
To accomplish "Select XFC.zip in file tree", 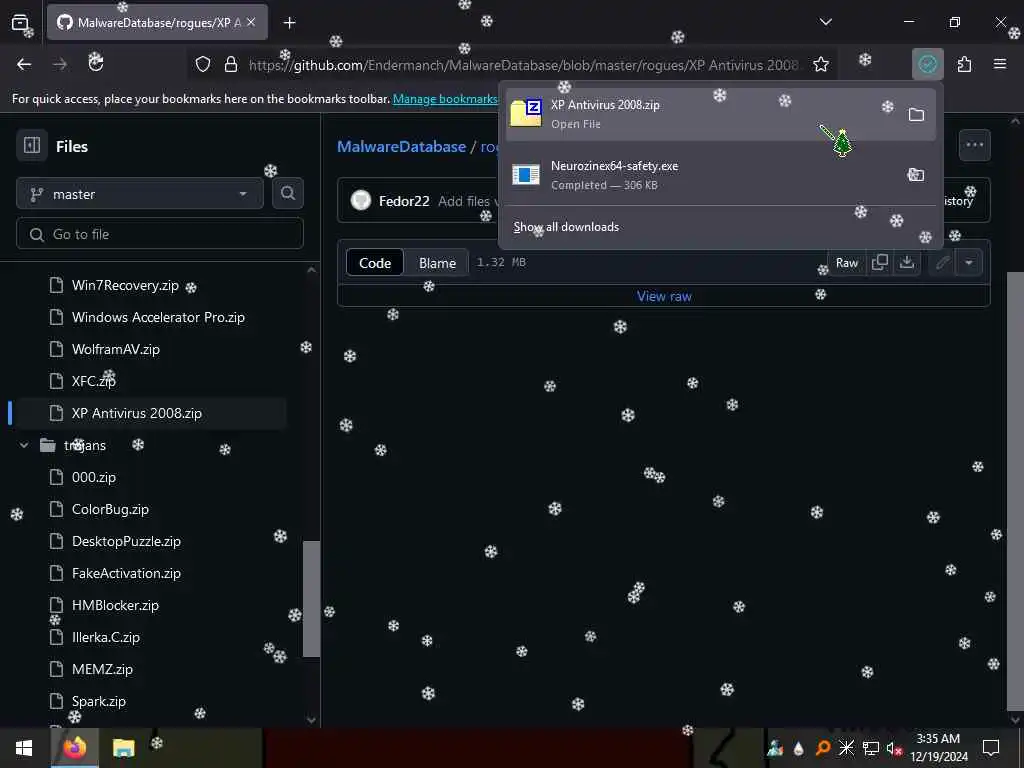I will 93,381.
